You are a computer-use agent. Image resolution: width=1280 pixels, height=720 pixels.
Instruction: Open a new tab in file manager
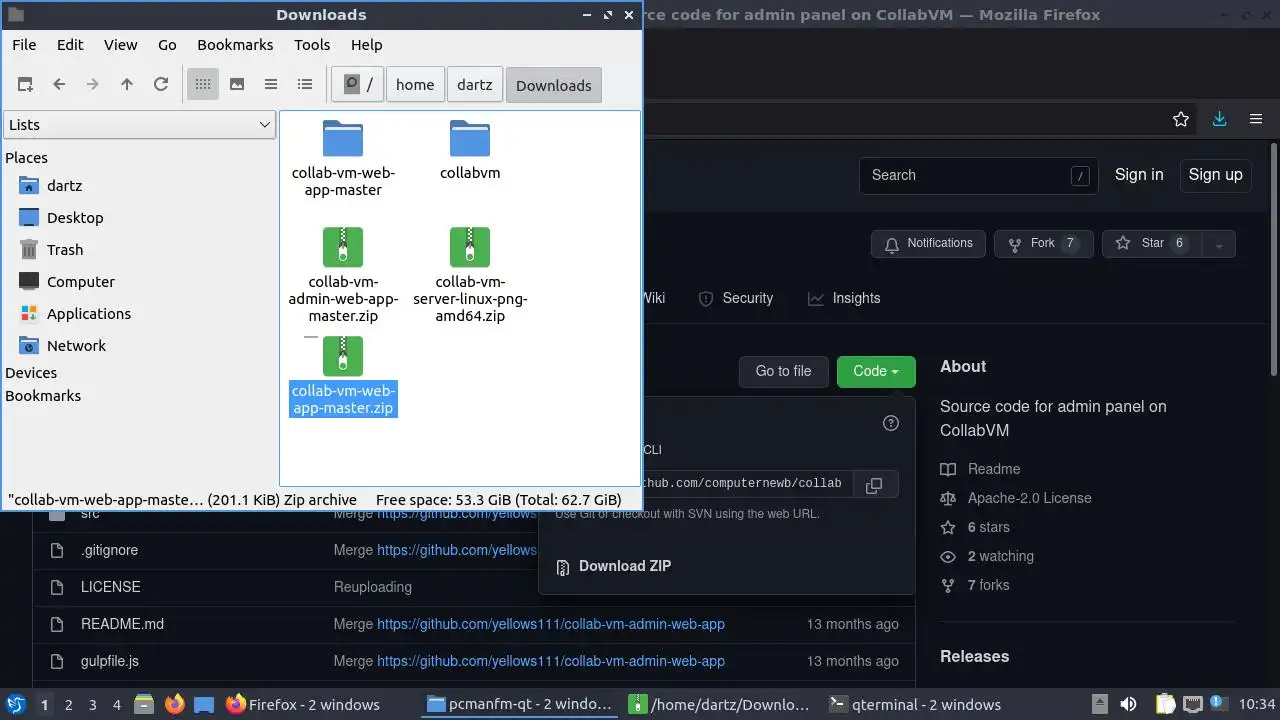pyautogui.click(x=25, y=85)
